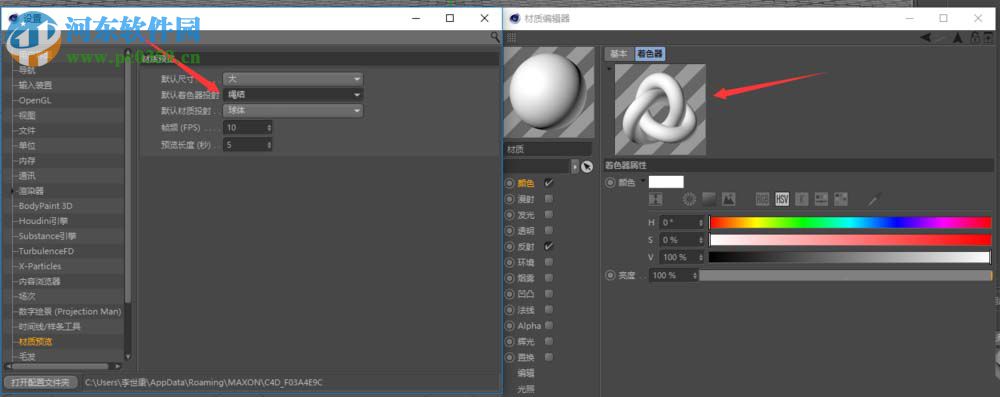The image size is (1000, 397).
Task: Select the color swatches mode icon
Action: pos(841,199)
